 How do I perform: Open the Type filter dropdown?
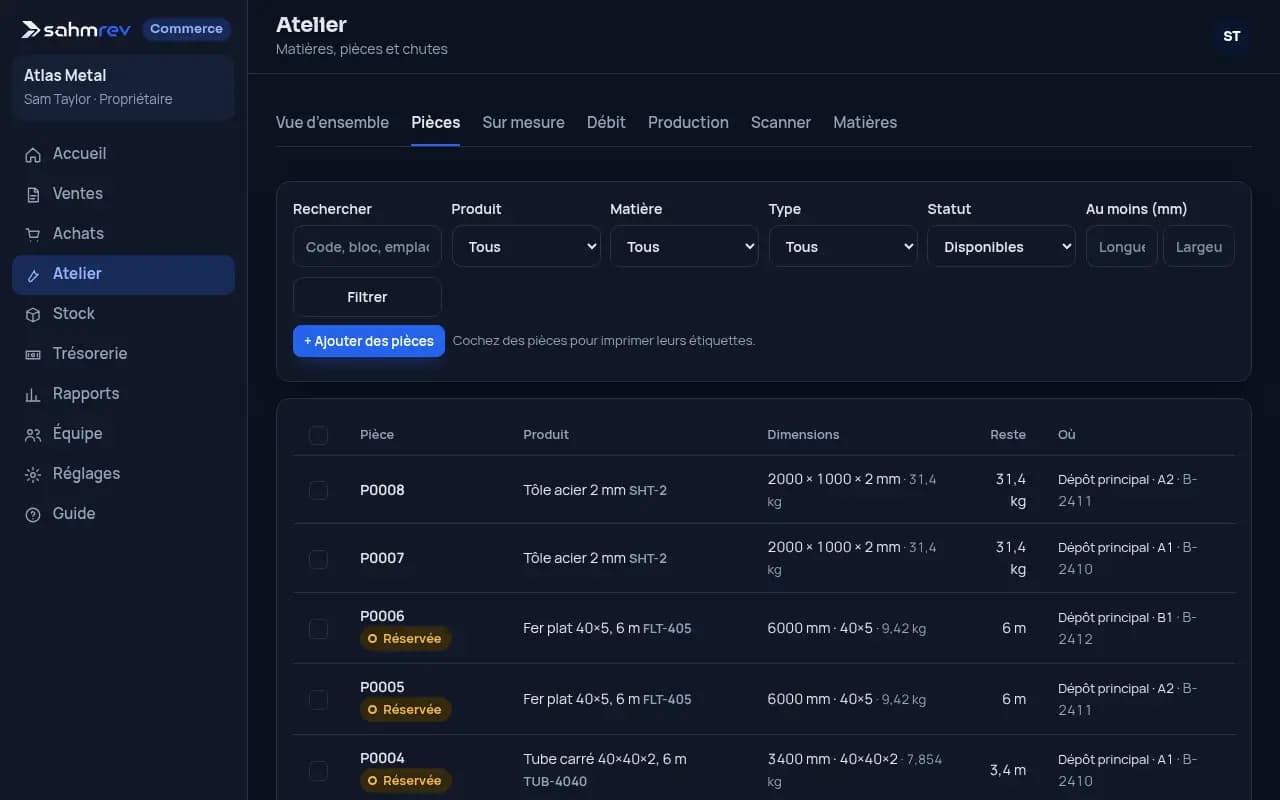[x=843, y=247]
